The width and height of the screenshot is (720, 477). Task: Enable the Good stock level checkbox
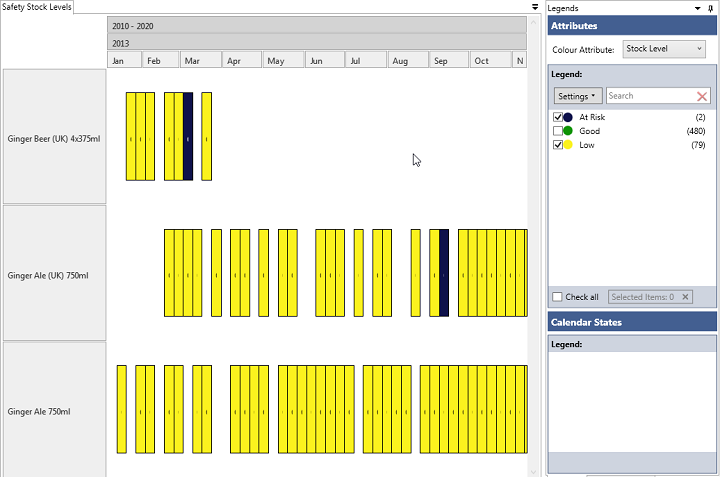pyautogui.click(x=557, y=131)
